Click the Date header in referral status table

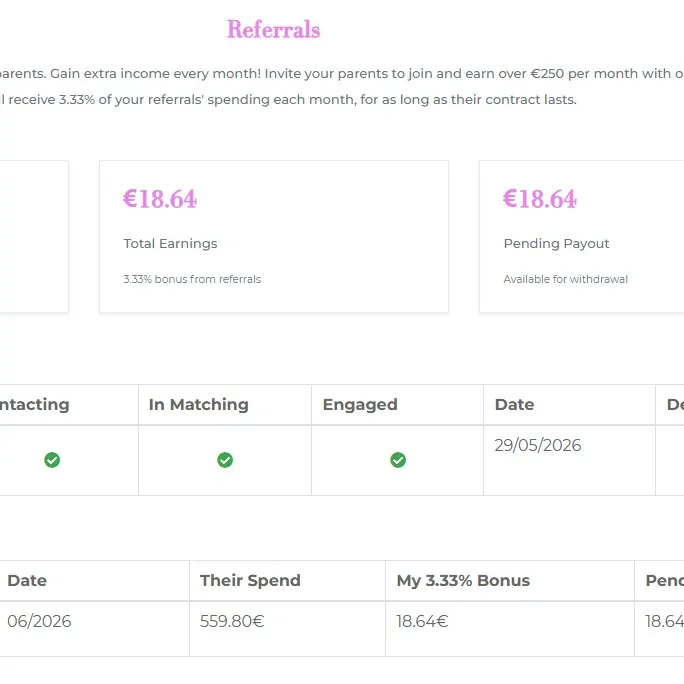tap(514, 404)
